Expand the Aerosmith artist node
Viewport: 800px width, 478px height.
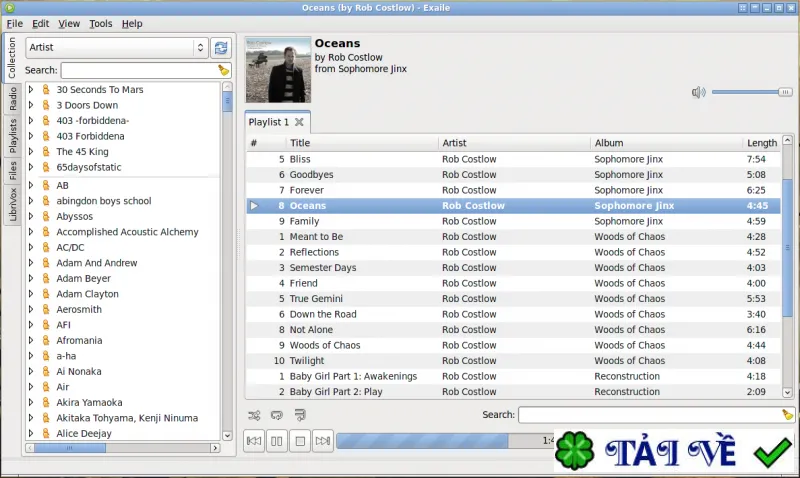pos(31,310)
